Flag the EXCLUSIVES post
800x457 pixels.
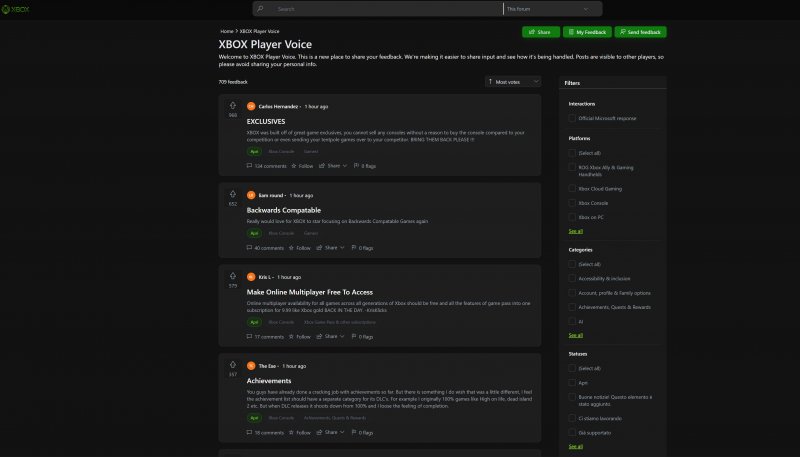(365, 166)
